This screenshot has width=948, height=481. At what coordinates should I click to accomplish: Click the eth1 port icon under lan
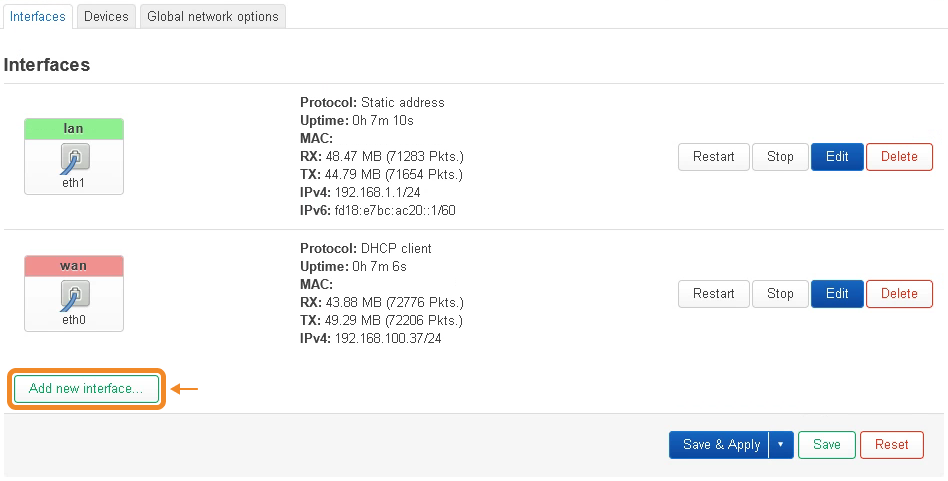click(74, 157)
